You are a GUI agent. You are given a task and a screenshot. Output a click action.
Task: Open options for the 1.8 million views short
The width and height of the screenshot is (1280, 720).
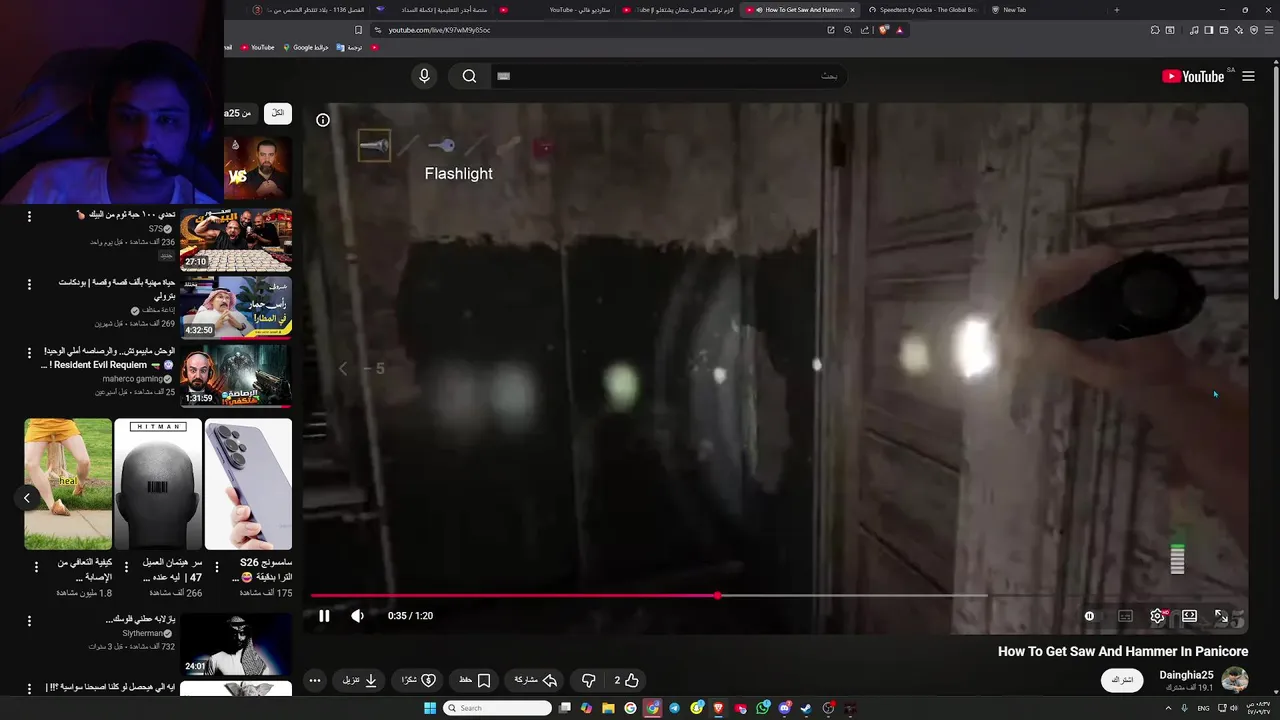coord(37,567)
